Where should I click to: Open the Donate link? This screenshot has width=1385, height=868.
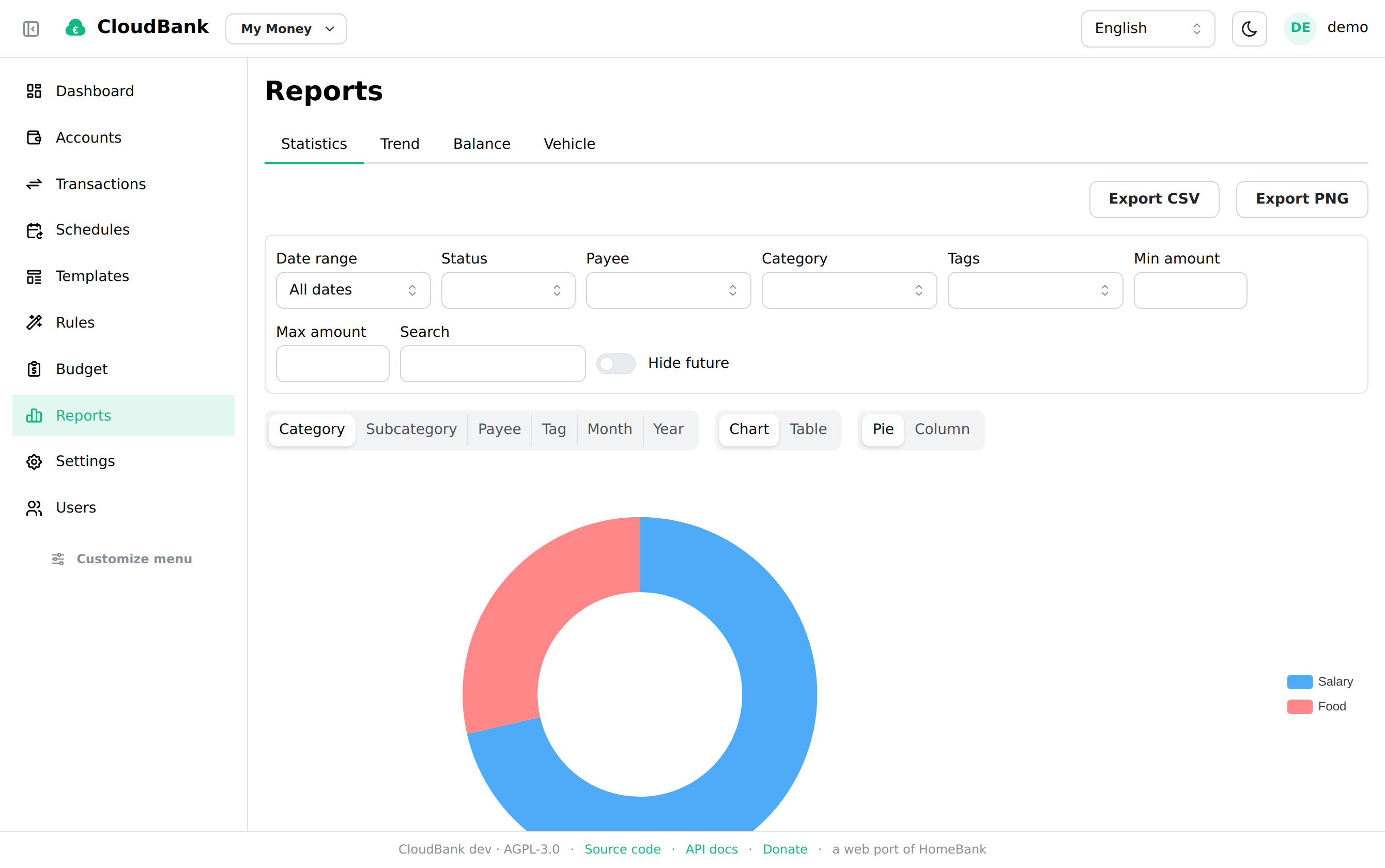point(784,849)
